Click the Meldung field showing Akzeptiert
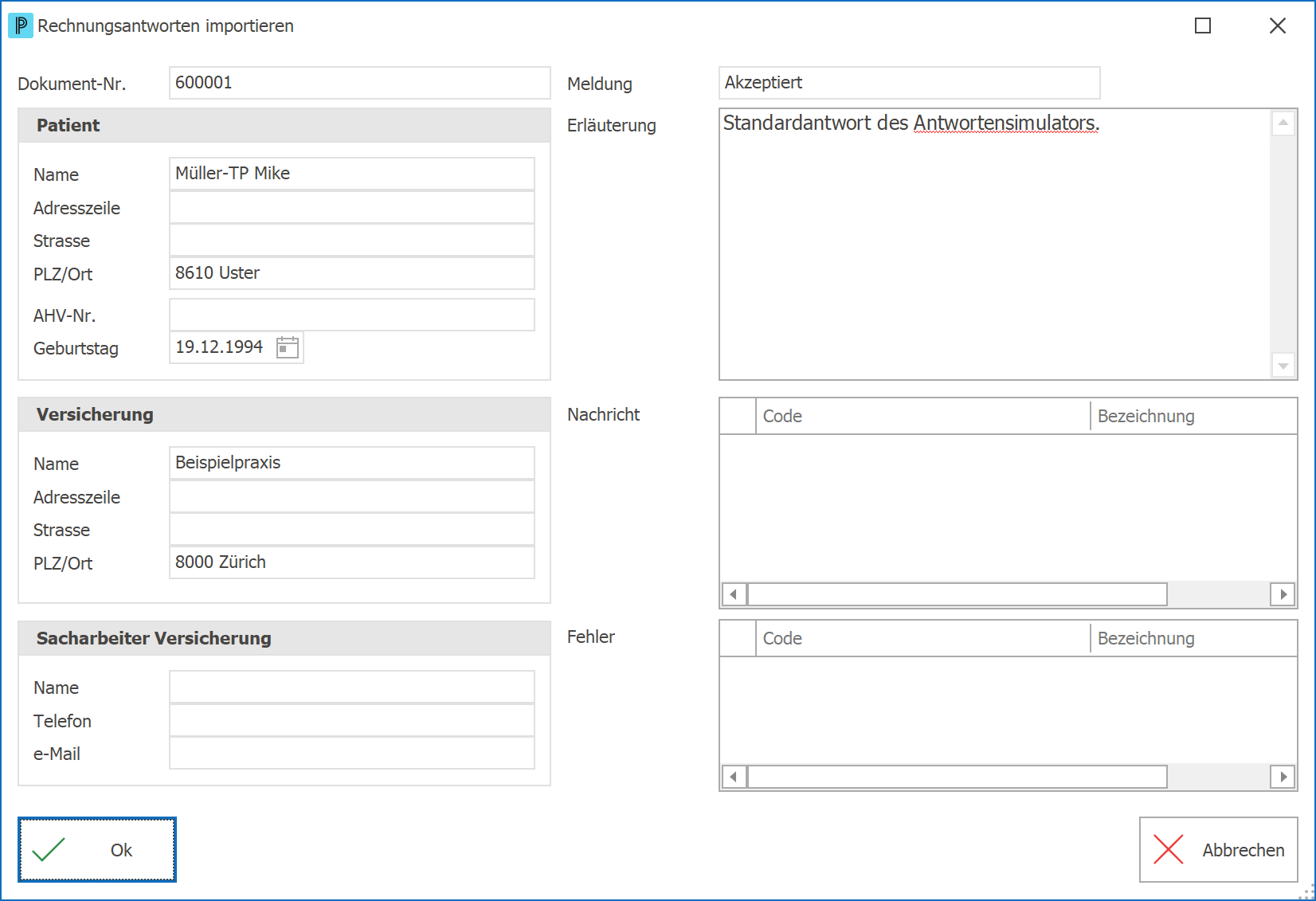 click(x=910, y=83)
